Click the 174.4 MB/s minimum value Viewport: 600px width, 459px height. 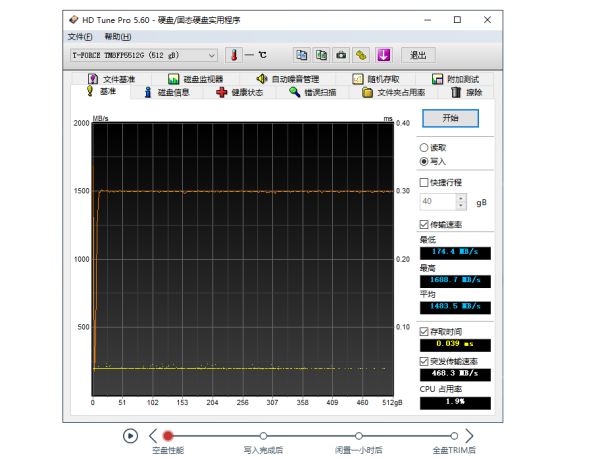click(x=455, y=253)
